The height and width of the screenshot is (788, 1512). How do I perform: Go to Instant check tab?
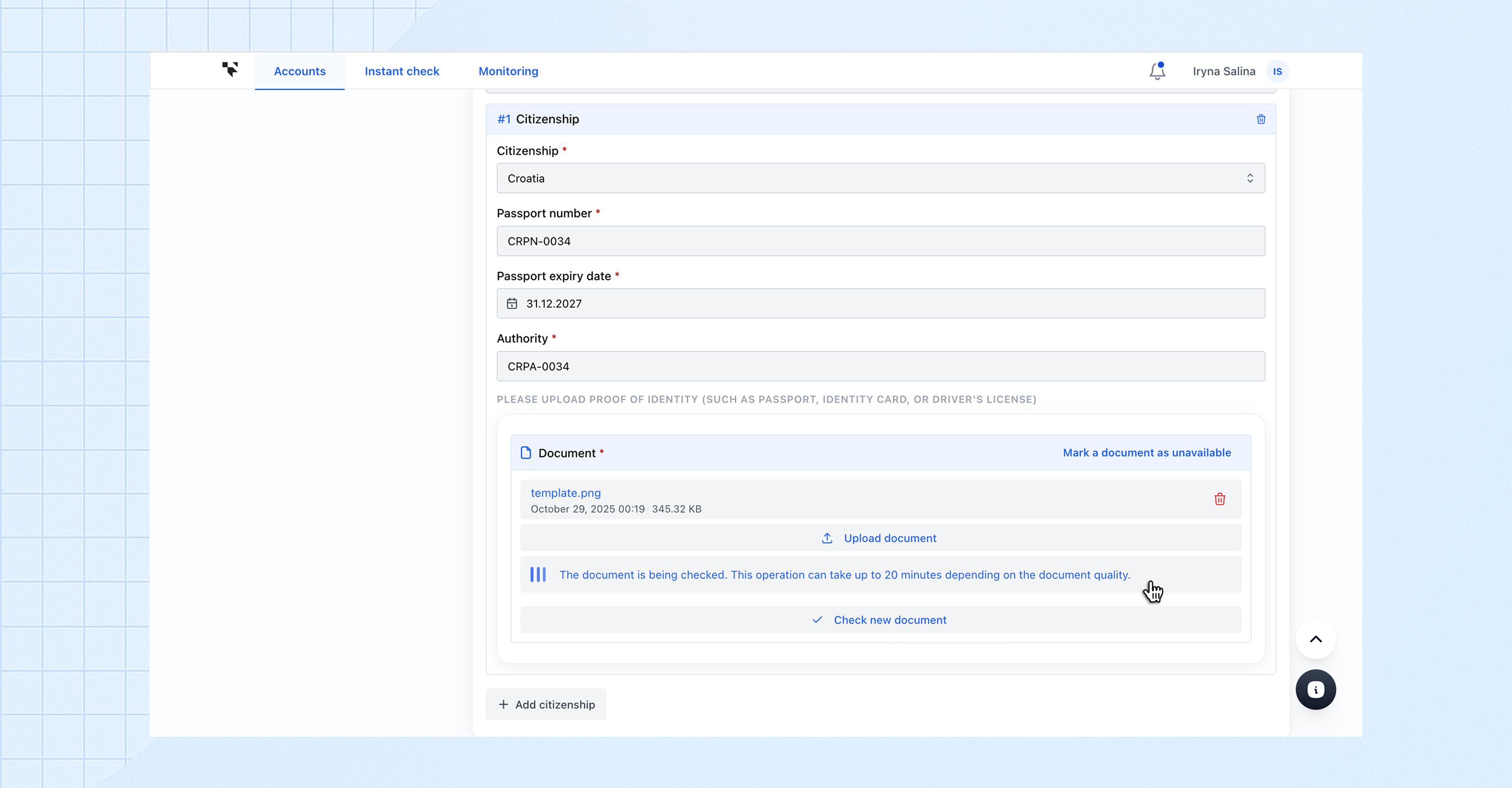(402, 71)
